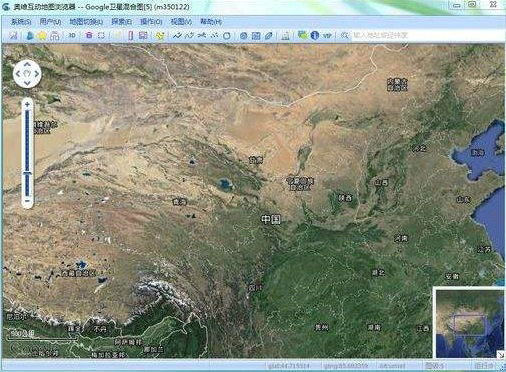This screenshot has height=372, width=506.
Task: Open the 帮助(H) menu
Action: 211,22
